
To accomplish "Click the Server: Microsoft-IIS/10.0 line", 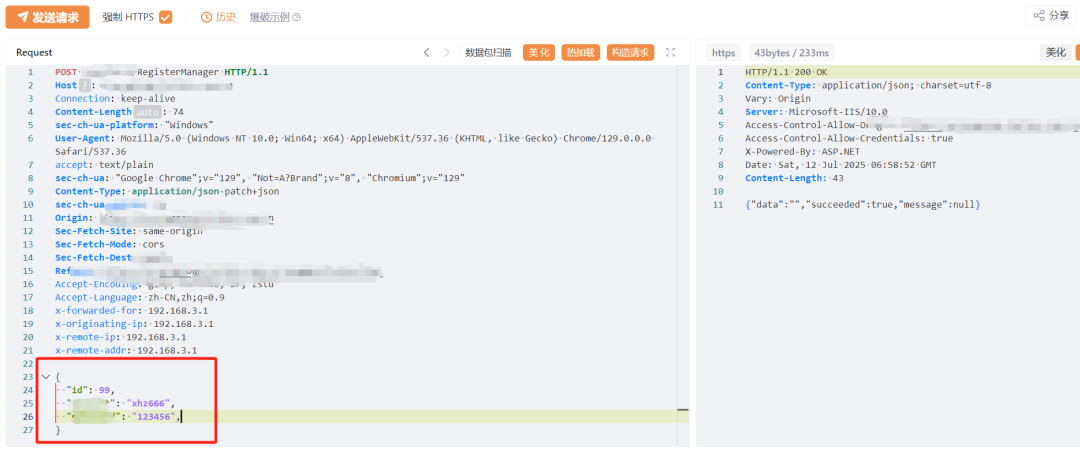I will (816, 112).
